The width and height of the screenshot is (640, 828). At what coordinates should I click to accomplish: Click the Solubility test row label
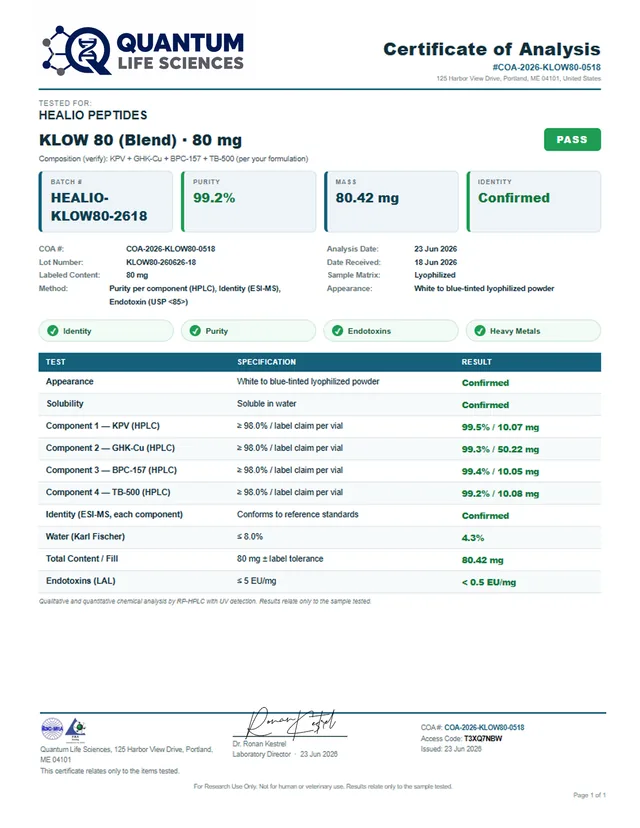(x=65, y=403)
